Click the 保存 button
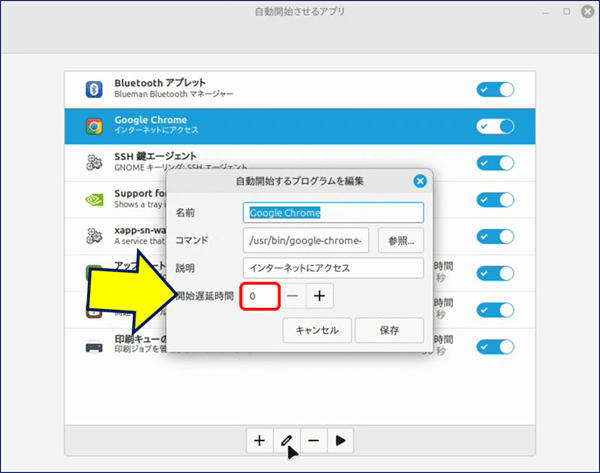Image resolution: width=600 pixels, height=473 pixels. click(389, 330)
